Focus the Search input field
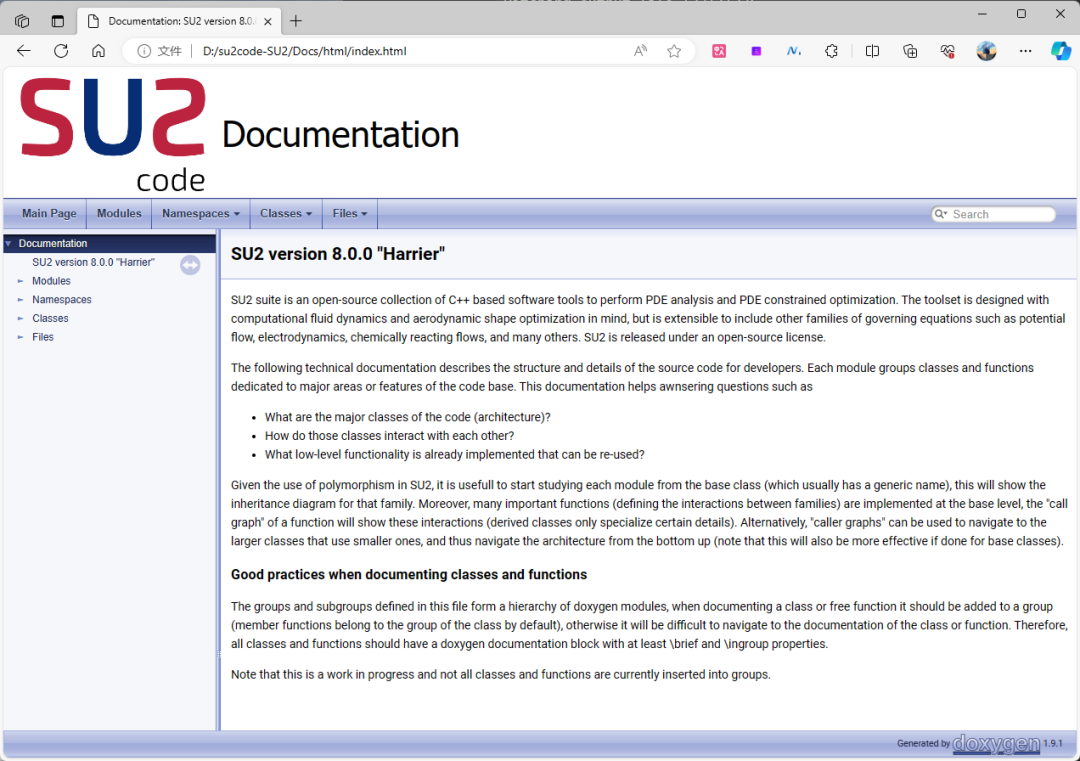1080x761 pixels. point(1001,214)
